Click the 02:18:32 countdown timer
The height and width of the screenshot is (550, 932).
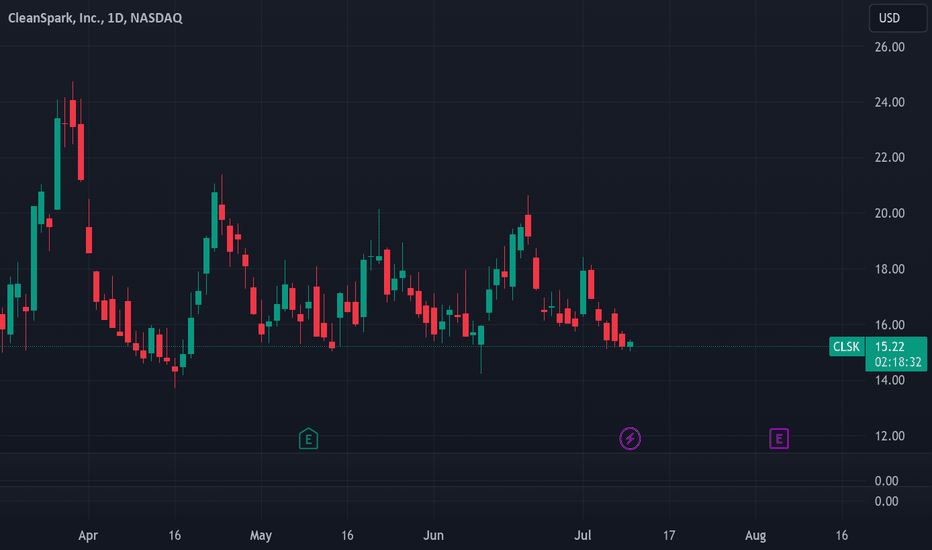click(898, 362)
